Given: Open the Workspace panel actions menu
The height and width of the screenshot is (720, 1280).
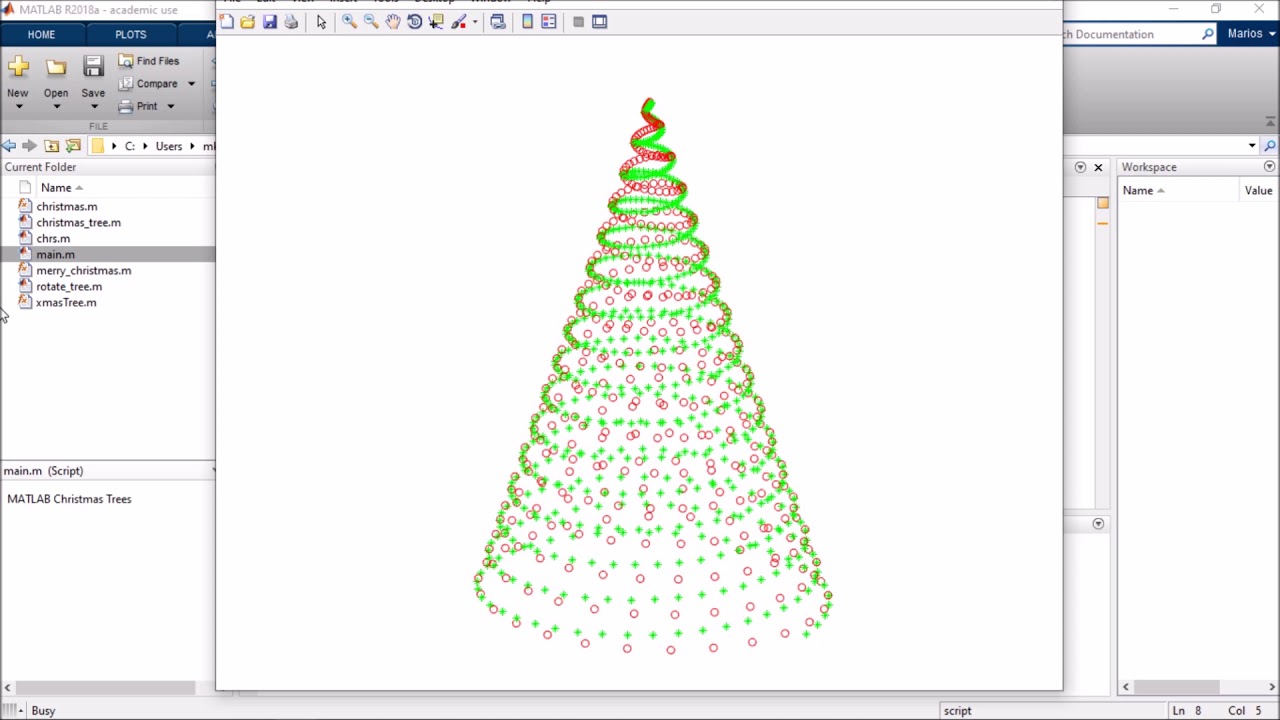Looking at the screenshot, I should [1269, 167].
